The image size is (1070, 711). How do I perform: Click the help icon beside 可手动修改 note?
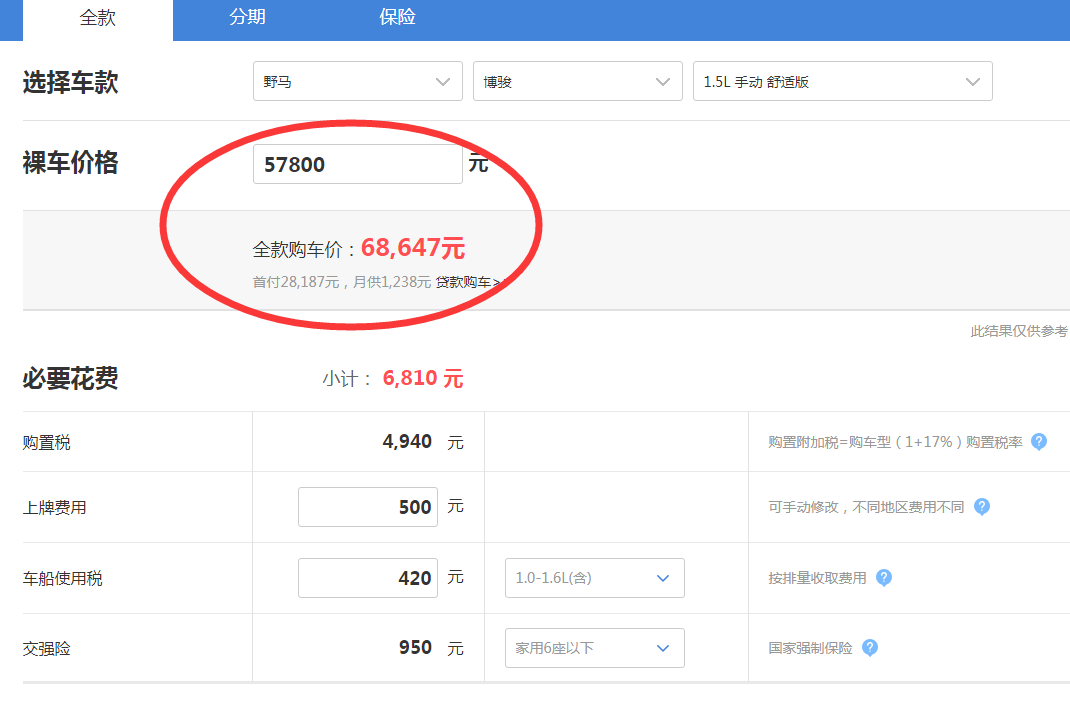(x=982, y=506)
